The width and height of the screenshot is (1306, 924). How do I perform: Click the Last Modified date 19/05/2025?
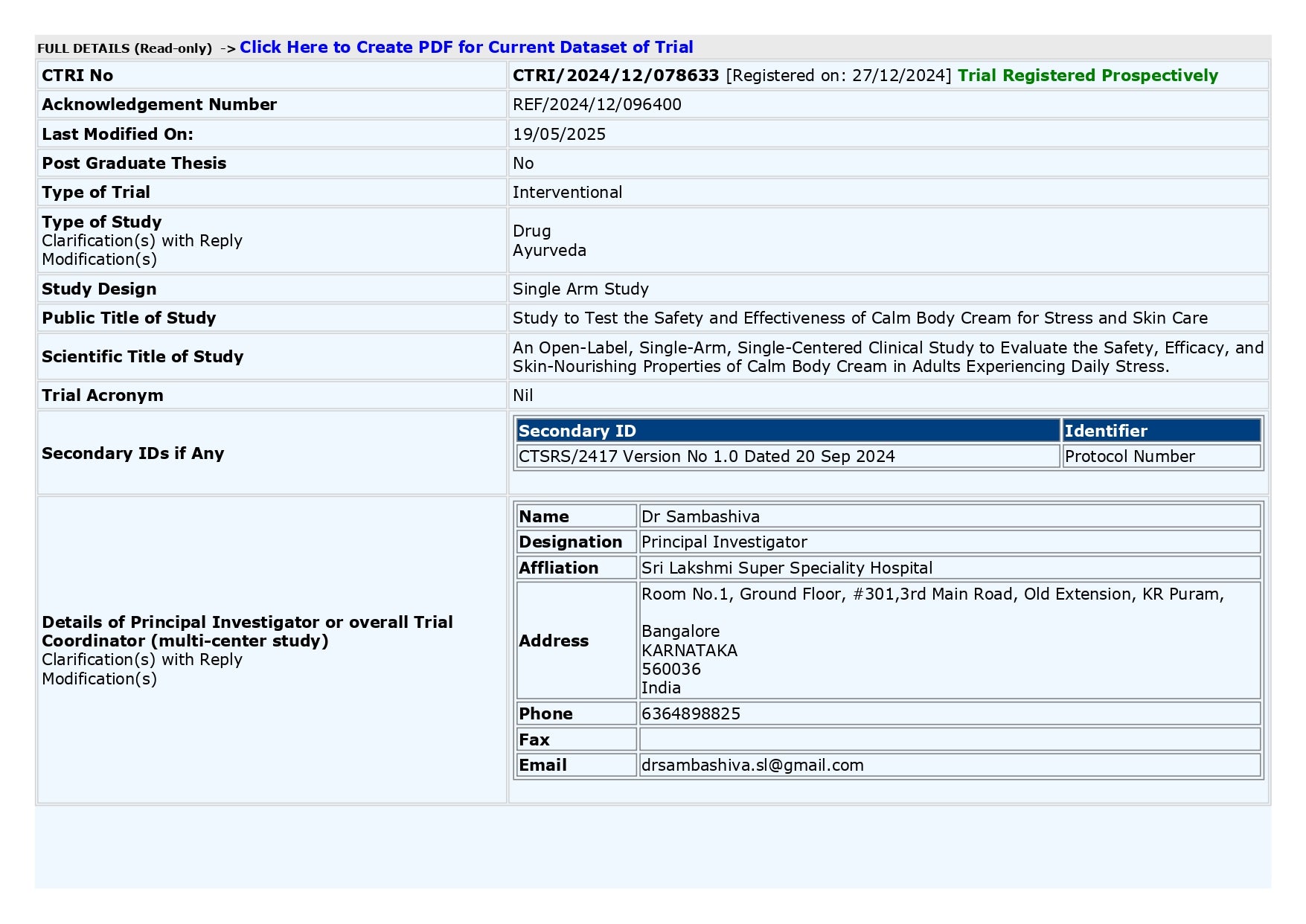559,135
